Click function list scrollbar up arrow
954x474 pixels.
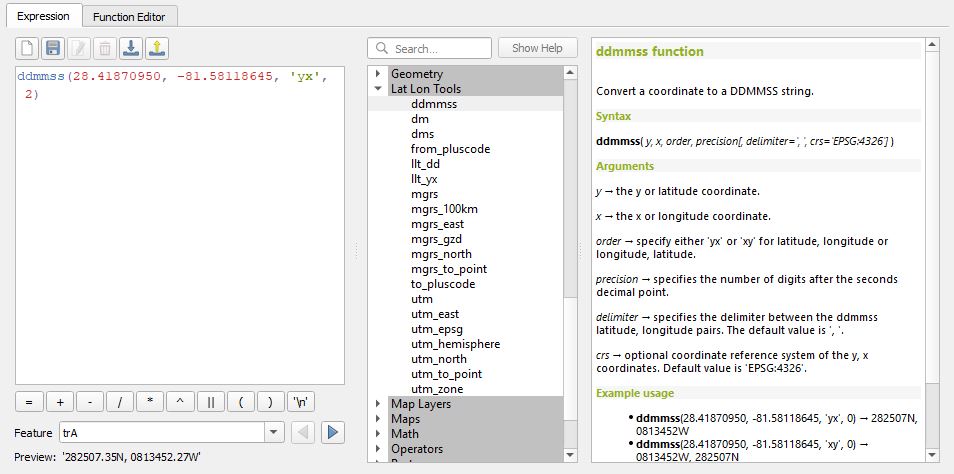570,73
